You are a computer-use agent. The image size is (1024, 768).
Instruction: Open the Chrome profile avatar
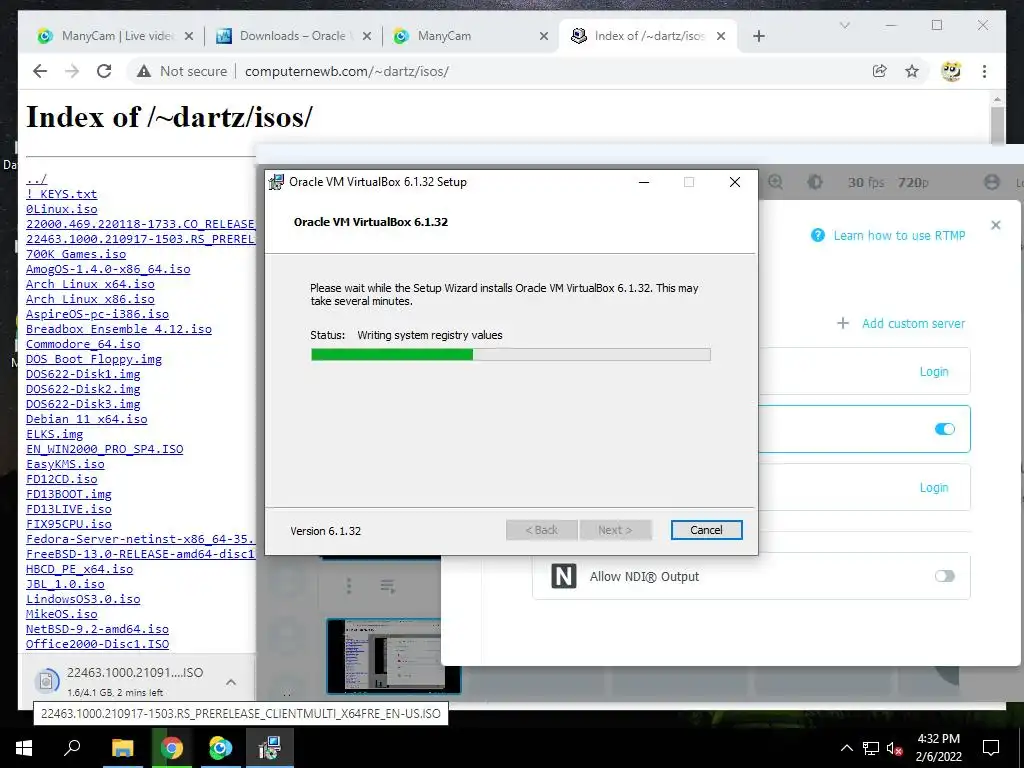pyautogui.click(x=951, y=71)
